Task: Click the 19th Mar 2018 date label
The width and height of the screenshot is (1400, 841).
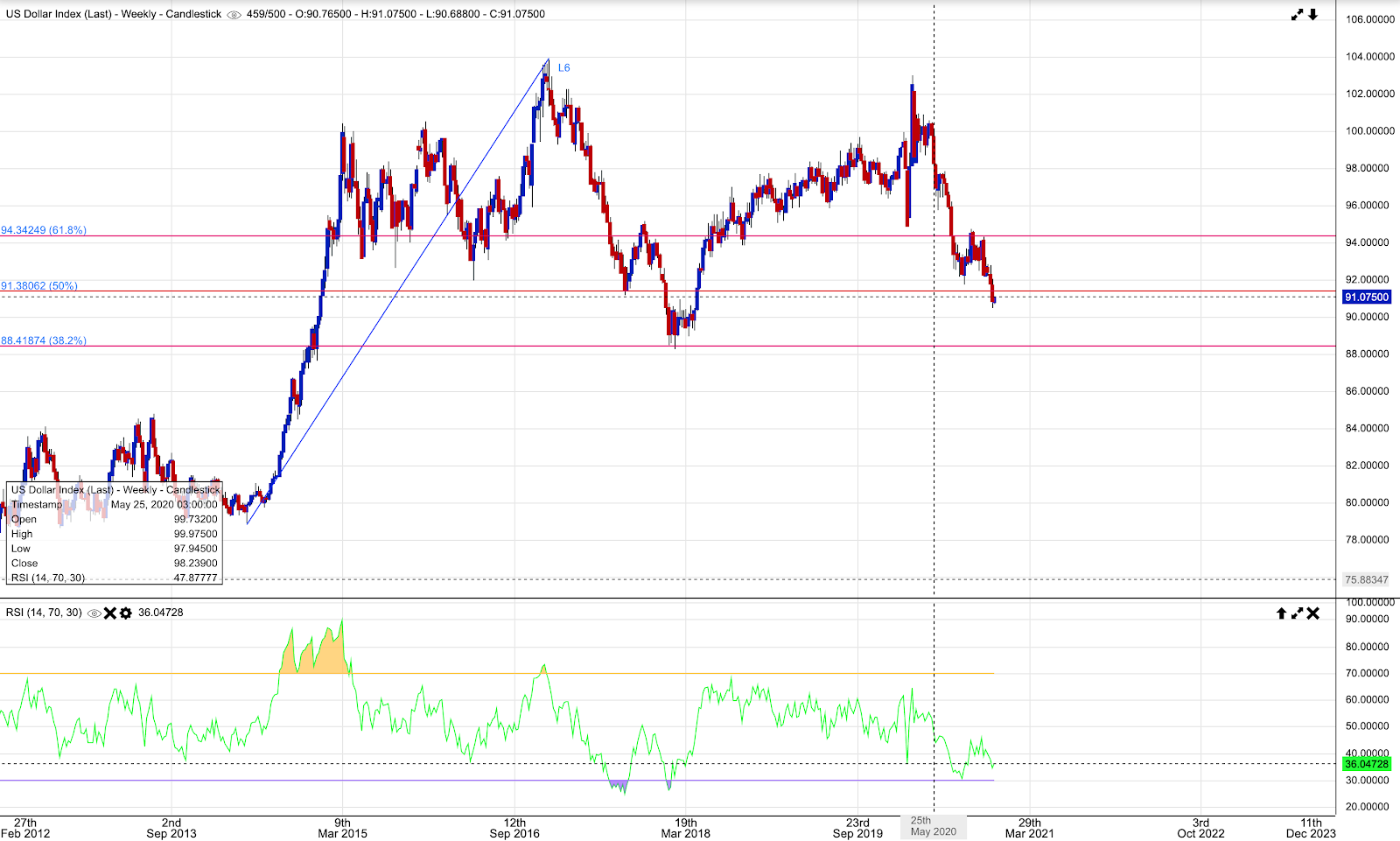Action: click(686, 828)
